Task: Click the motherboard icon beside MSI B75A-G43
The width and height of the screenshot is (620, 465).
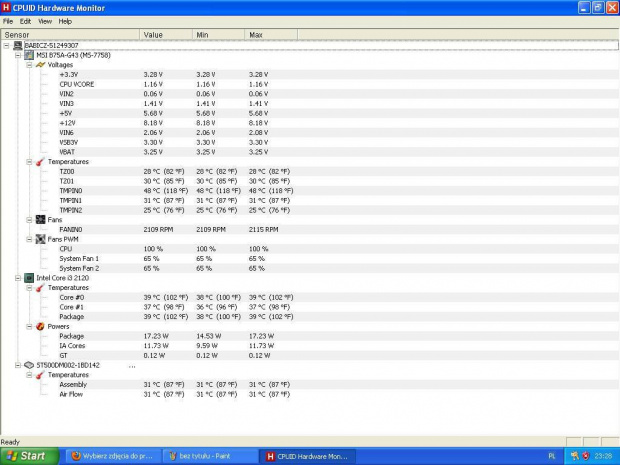Action: tap(29, 55)
